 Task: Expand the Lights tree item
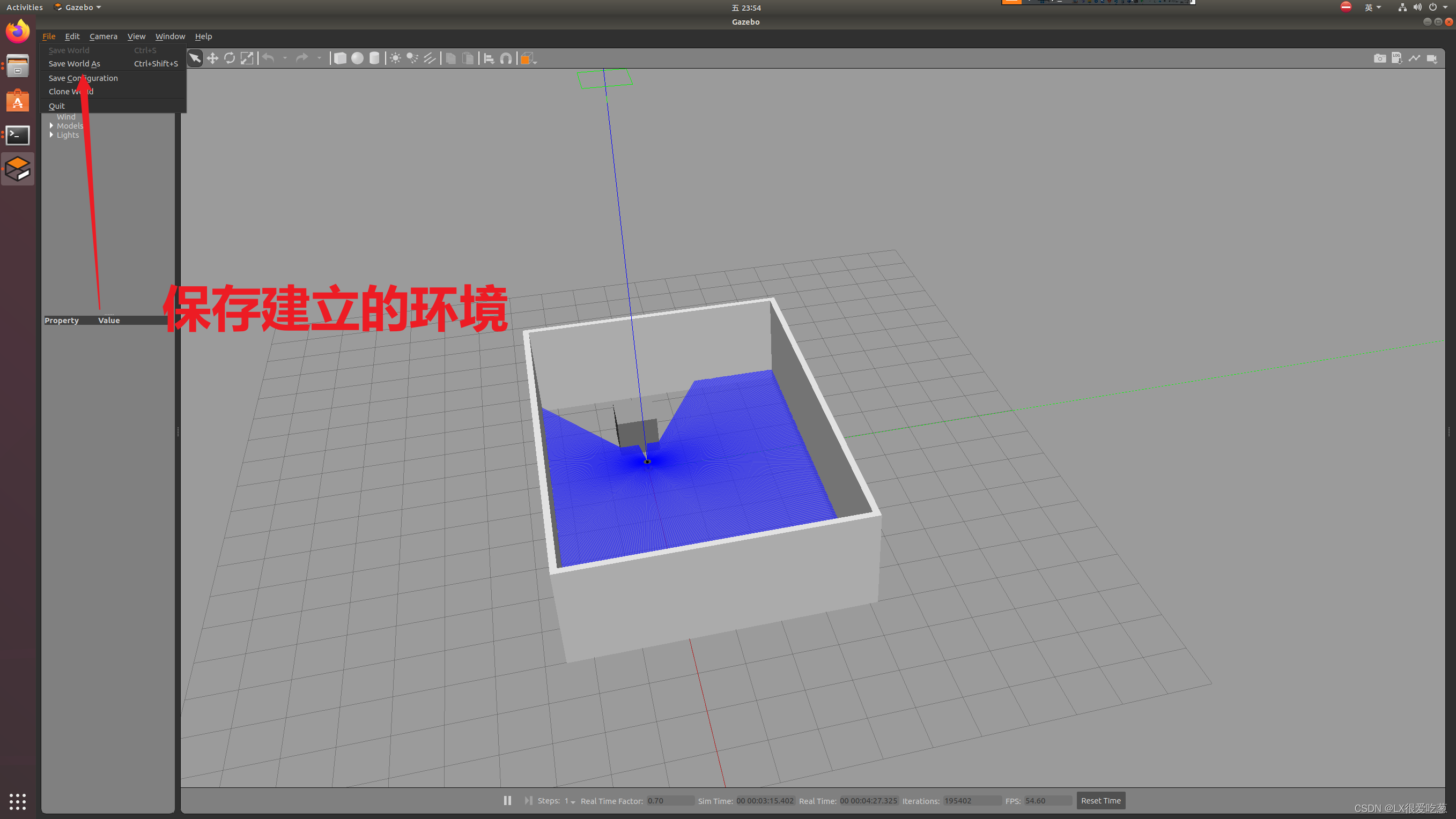[52, 134]
